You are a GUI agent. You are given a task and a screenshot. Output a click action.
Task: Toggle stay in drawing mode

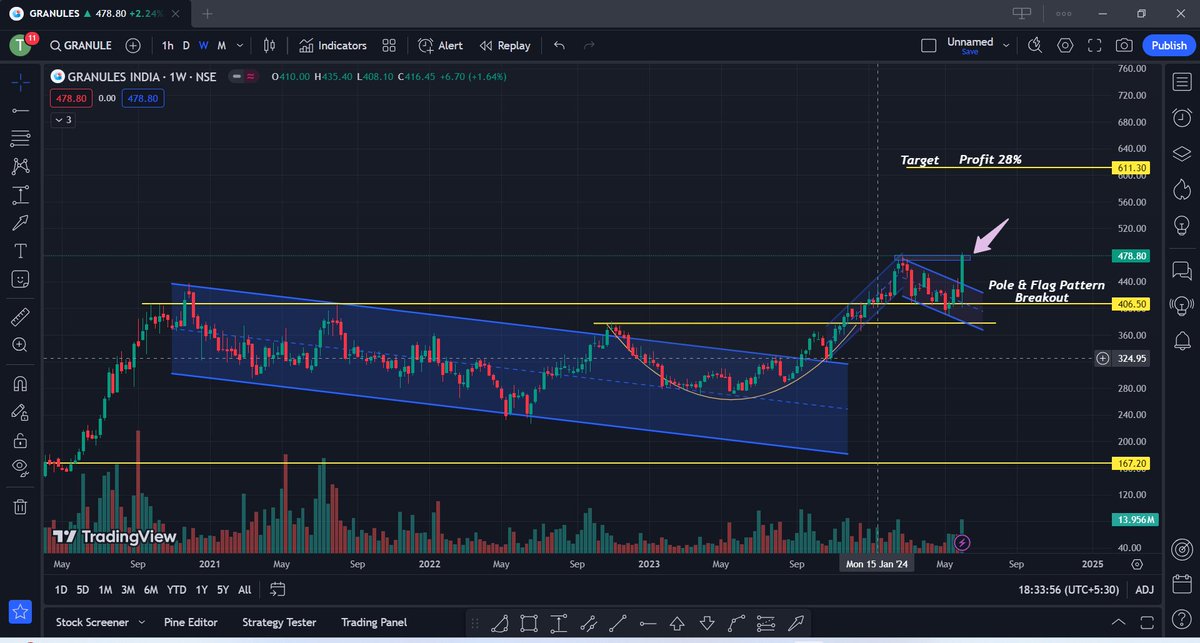click(20, 411)
